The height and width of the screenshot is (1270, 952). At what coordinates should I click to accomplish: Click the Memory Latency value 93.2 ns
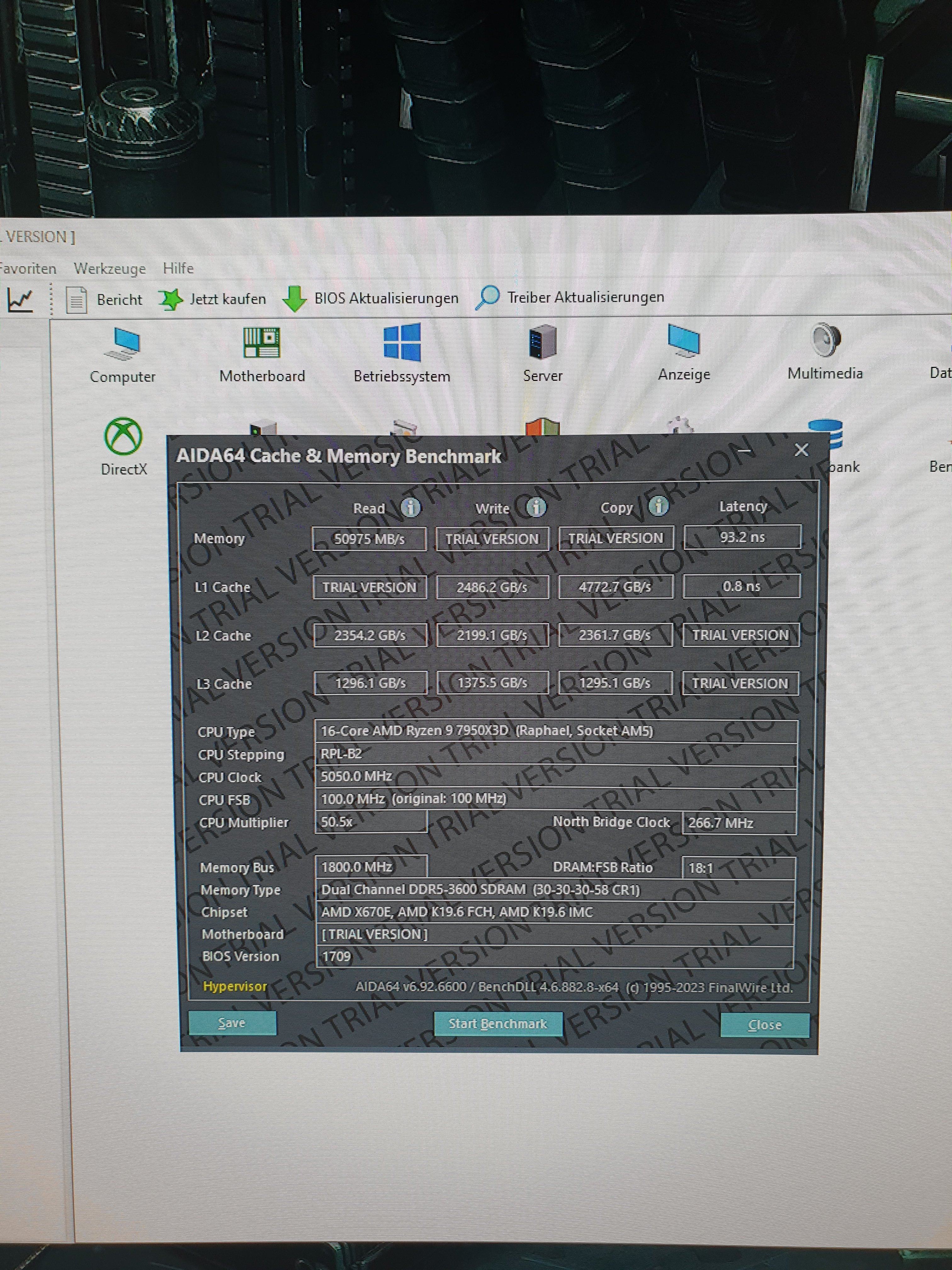pyautogui.click(x=742, y=537)
